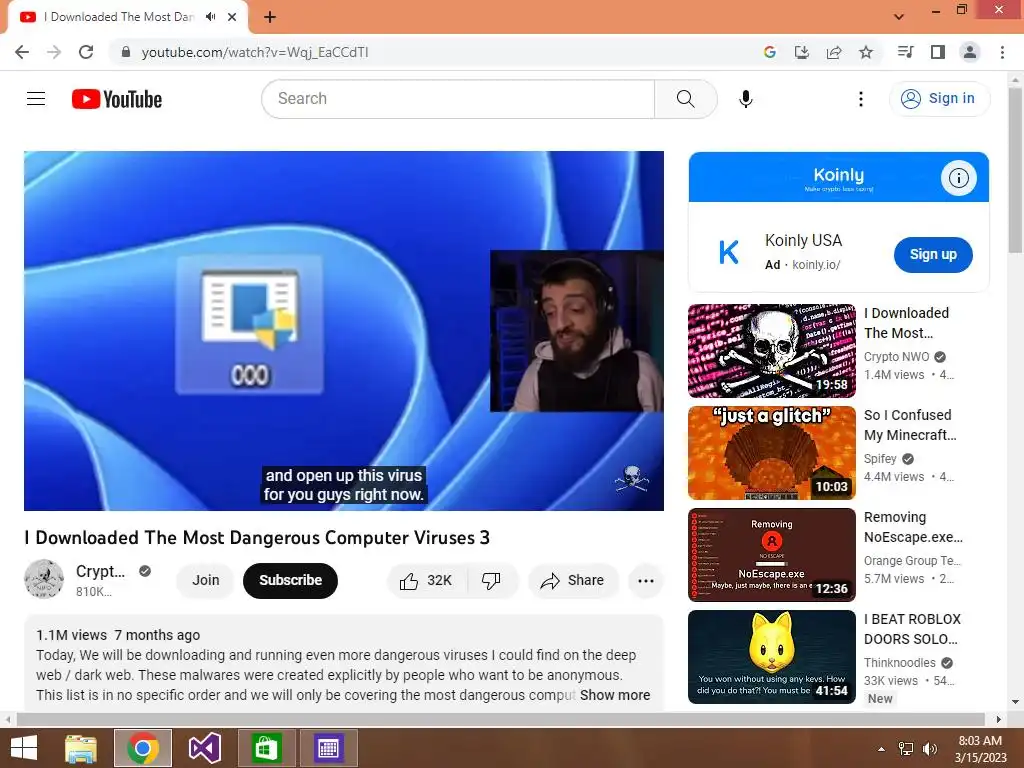Open Spifey channel name
The height and width of the screenshot is (768, 1024).
(x=880, y=458)
